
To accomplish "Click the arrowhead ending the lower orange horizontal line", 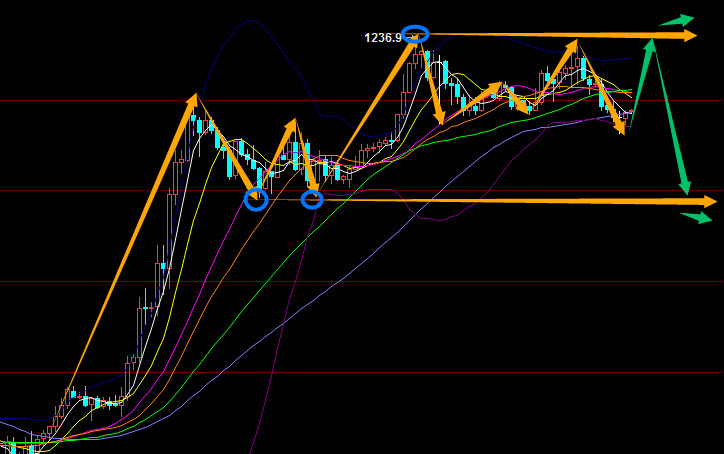I will tap(709, 201).
